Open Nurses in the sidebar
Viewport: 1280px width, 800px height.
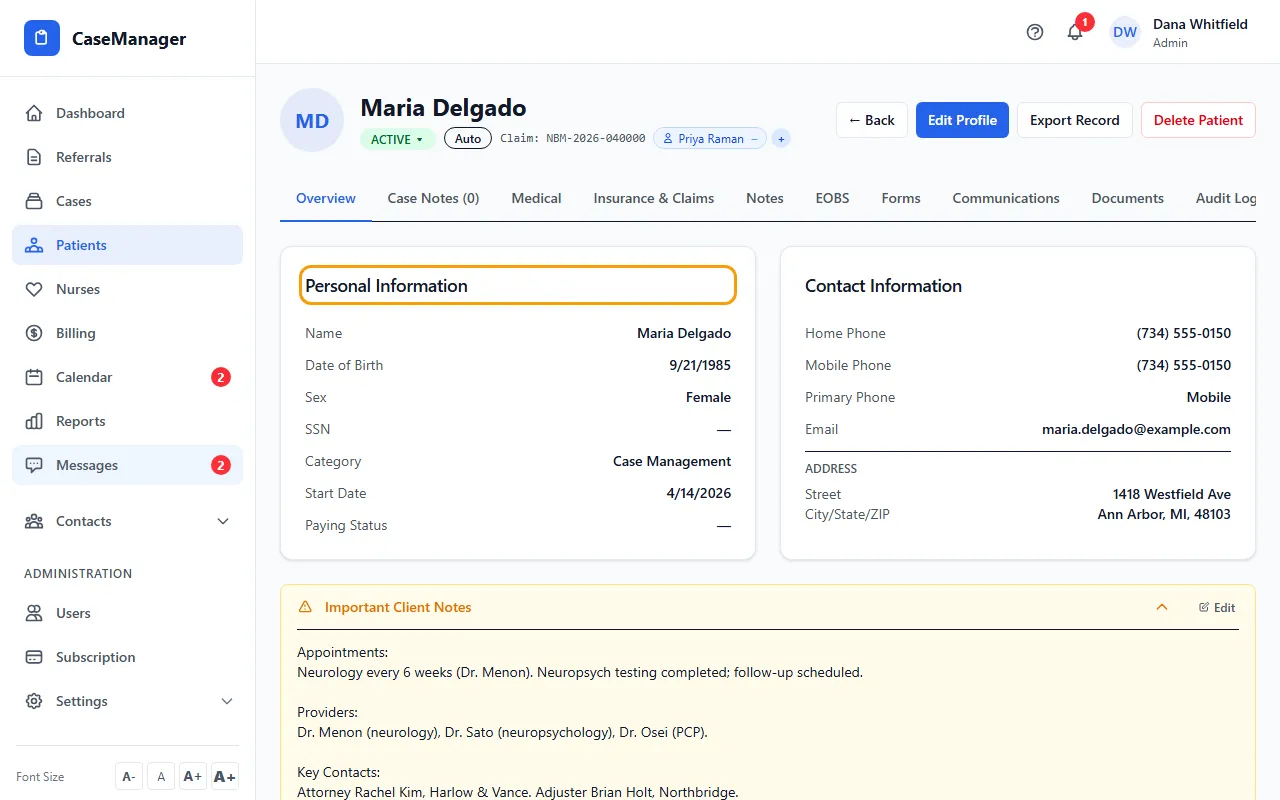(x=127, y=289)
